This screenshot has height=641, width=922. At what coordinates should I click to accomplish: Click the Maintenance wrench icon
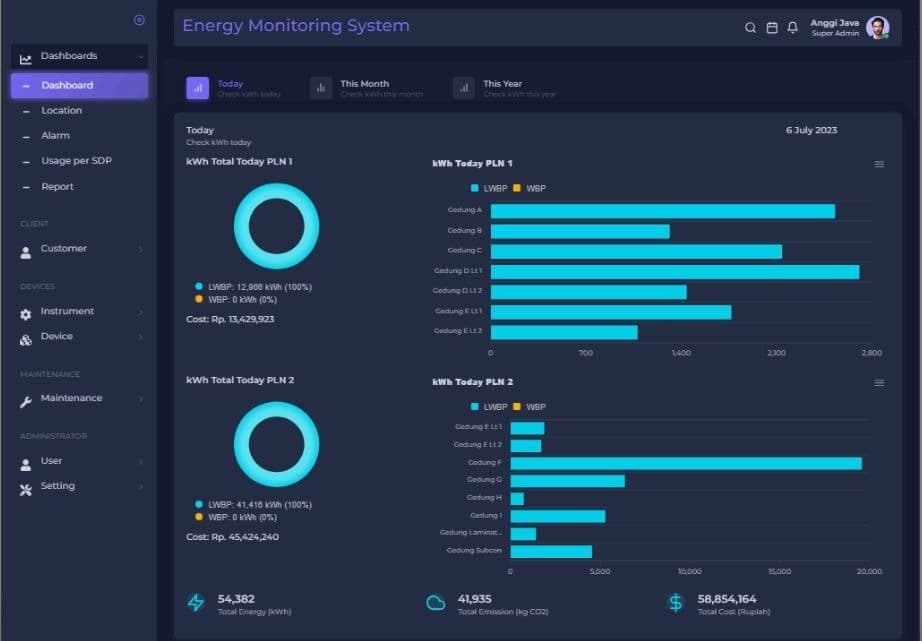coord(25,402)
